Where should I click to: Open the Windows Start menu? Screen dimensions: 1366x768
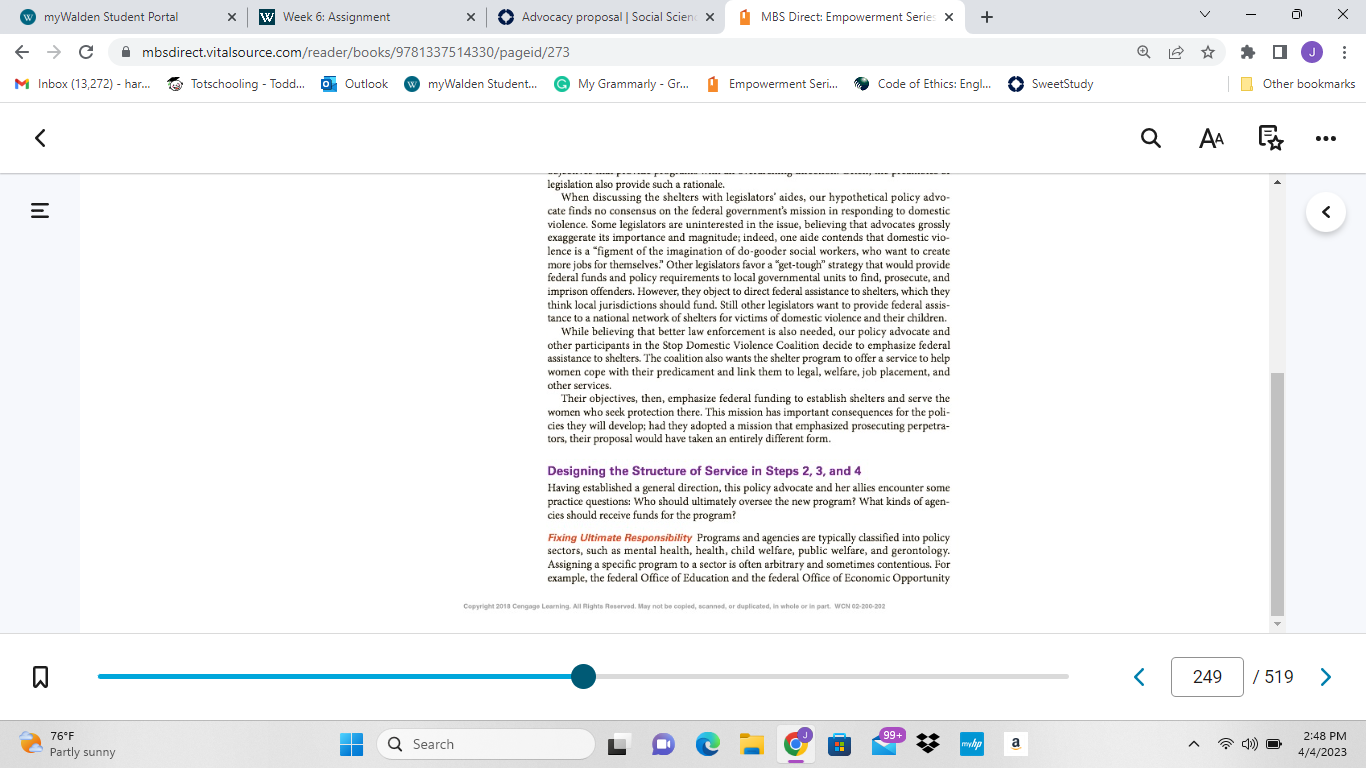coord(352,744)
